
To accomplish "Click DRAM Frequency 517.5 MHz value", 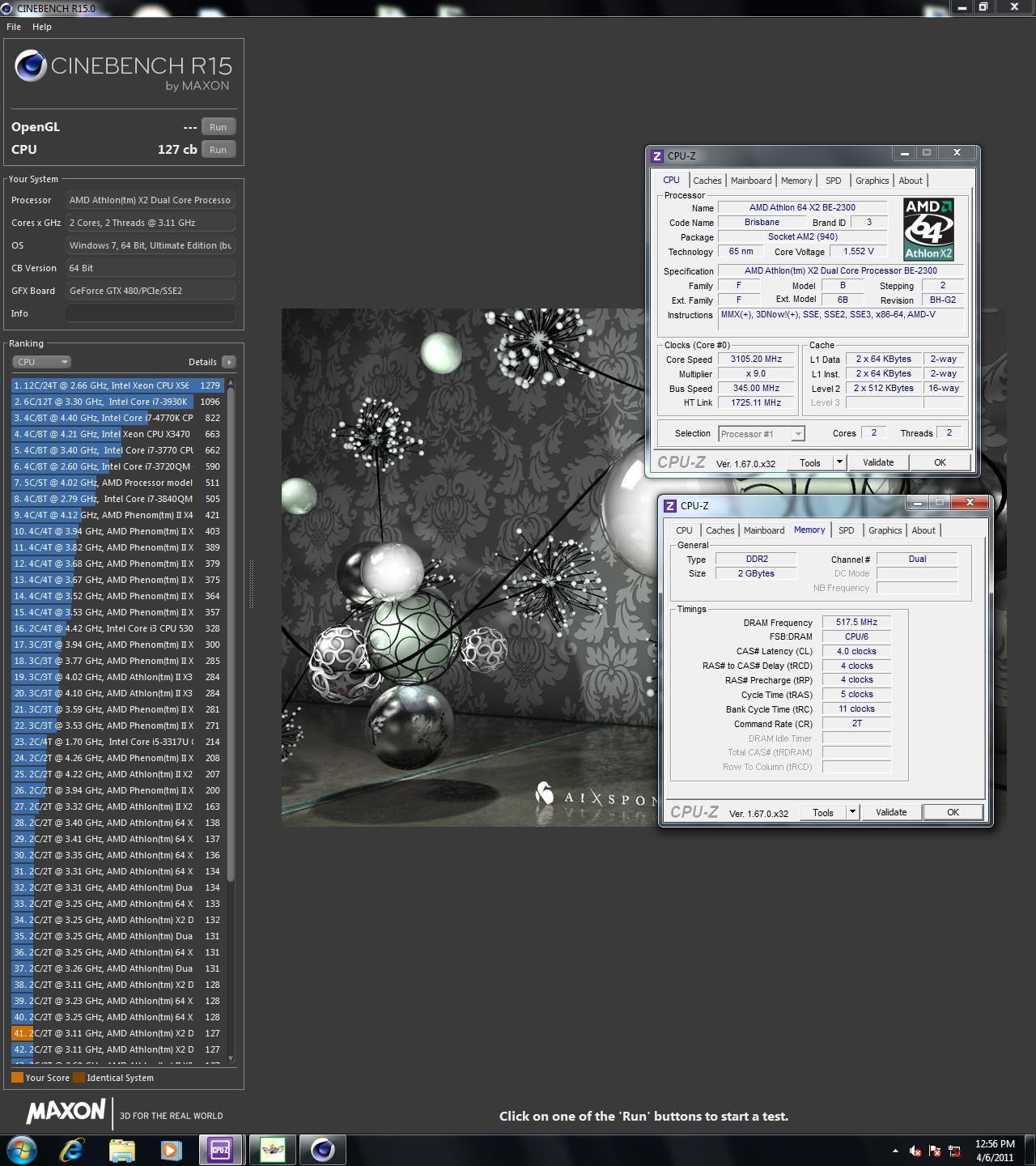I will point(856,623).
